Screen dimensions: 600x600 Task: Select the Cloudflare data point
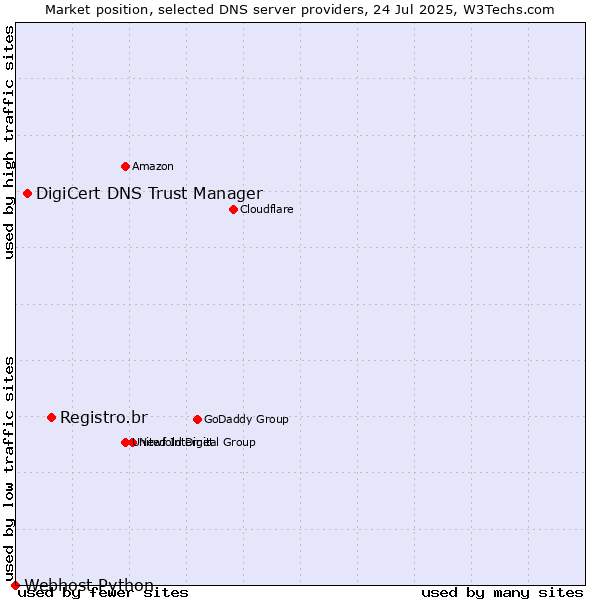click(233, 210)
